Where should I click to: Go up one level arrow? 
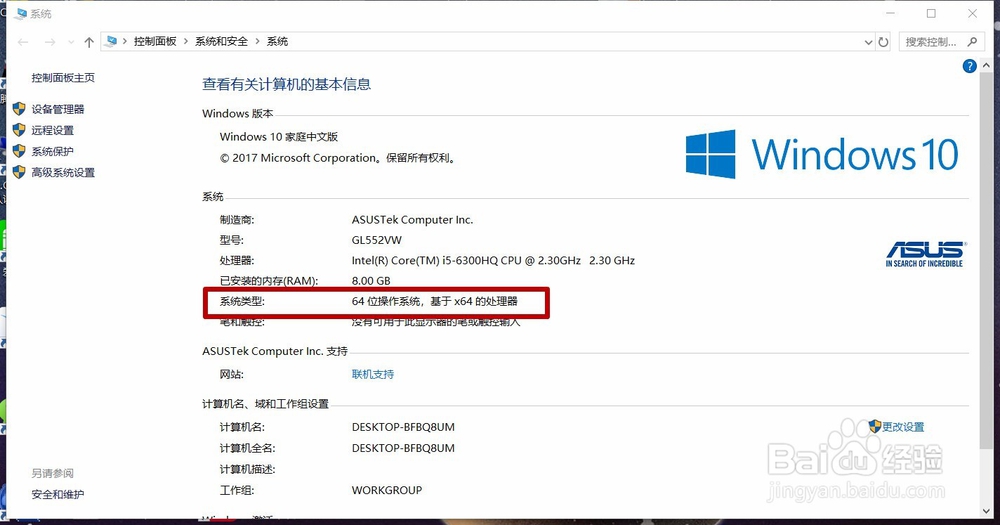[89, 42]
